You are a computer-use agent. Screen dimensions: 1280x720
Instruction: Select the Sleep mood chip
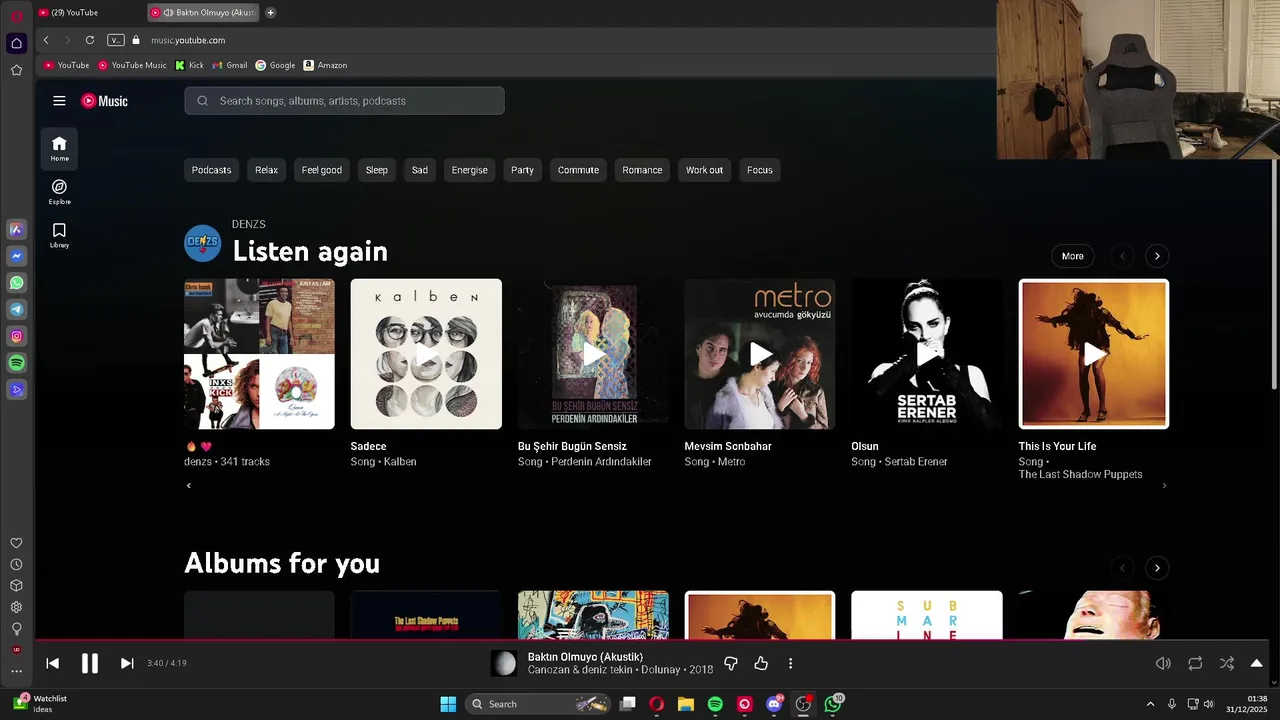click(x=377, y=170)
